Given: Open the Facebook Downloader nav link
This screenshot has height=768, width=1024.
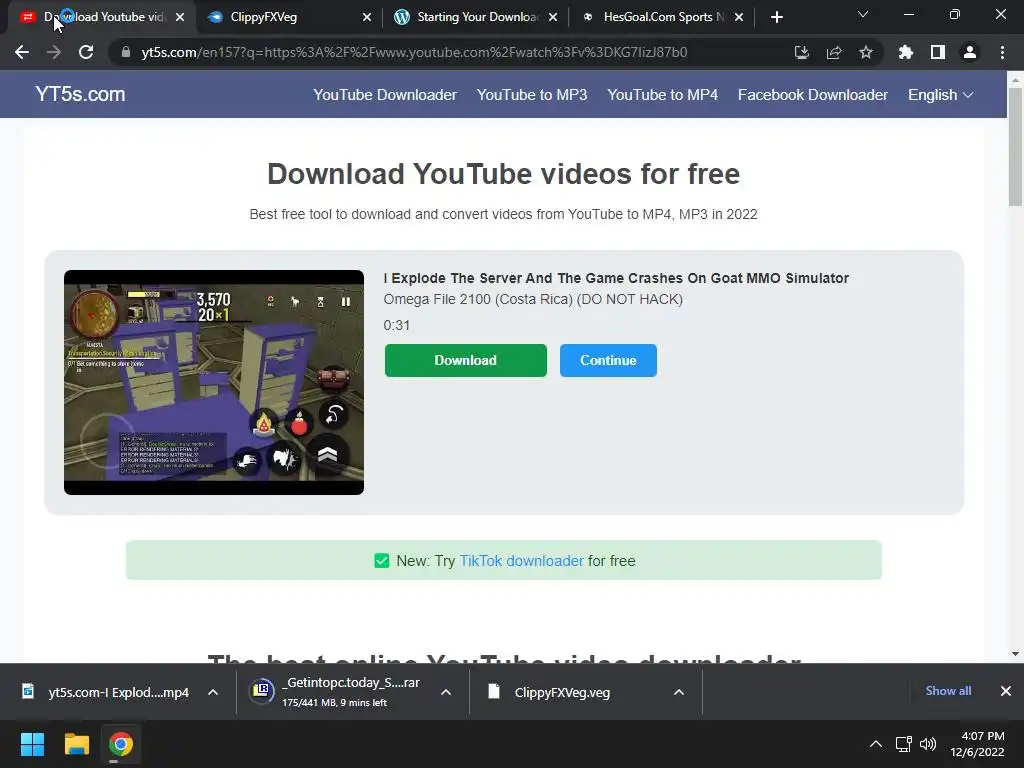Looking at the screenshot, I should pyautogui.click(x=812, y=95).
